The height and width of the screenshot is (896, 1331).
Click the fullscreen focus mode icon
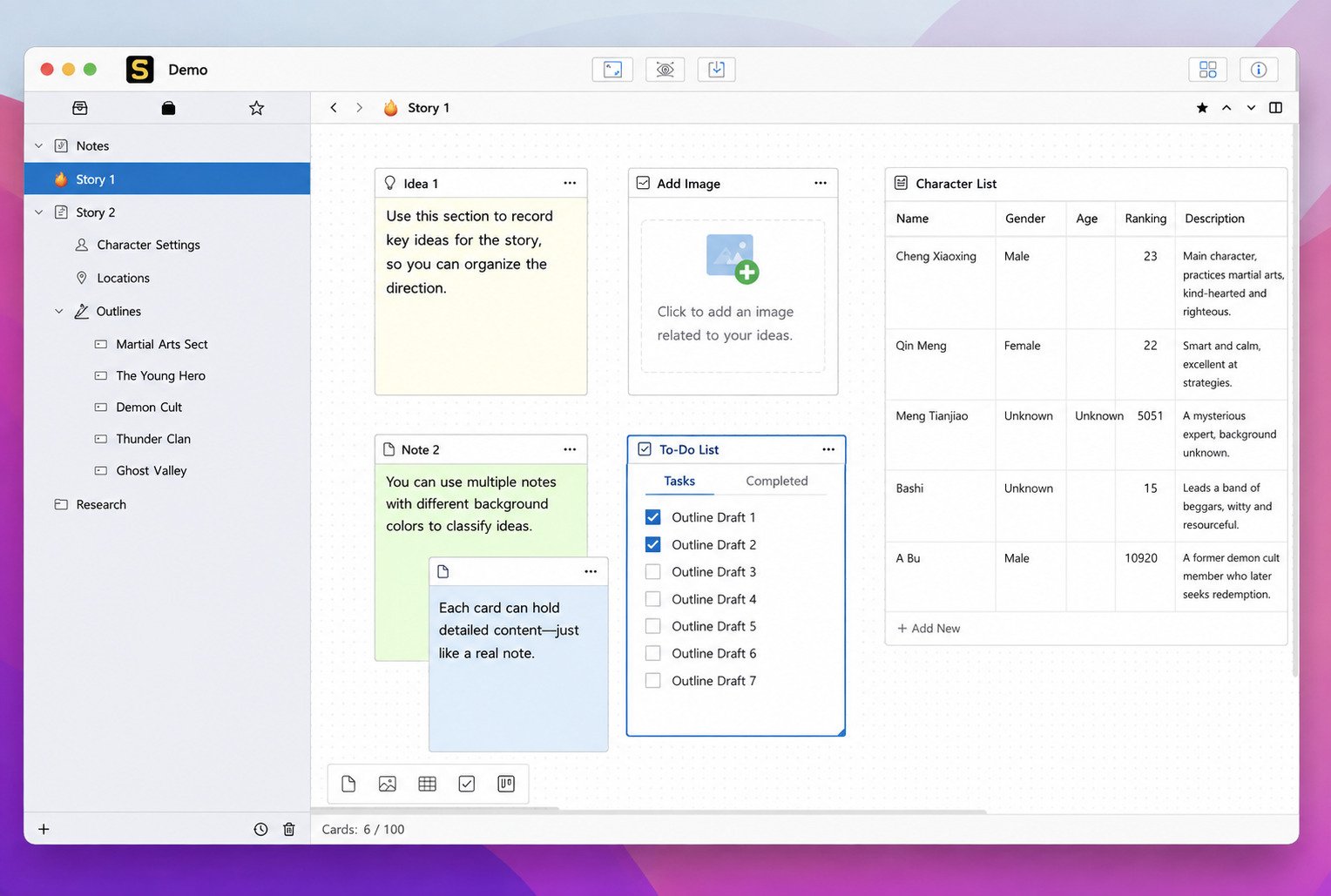point(612,70)
